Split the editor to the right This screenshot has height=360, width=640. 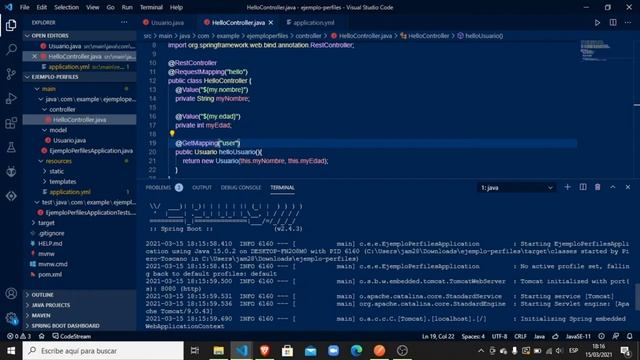point(613,23)
